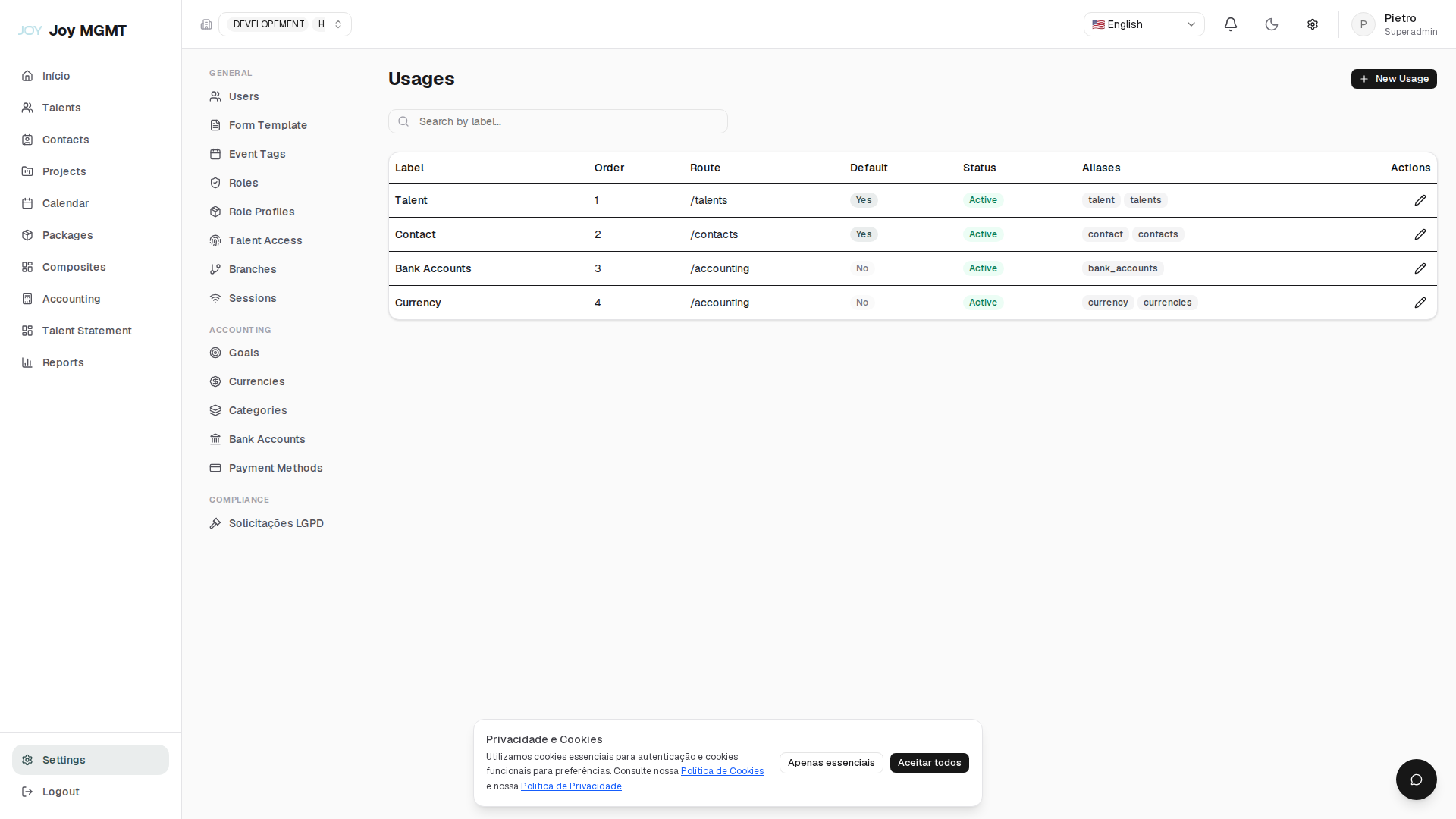Image resolution: width=1456 pixels, height=819 pixels.
Task: Click the /contacts route cell
Action: tap(714, 234)
